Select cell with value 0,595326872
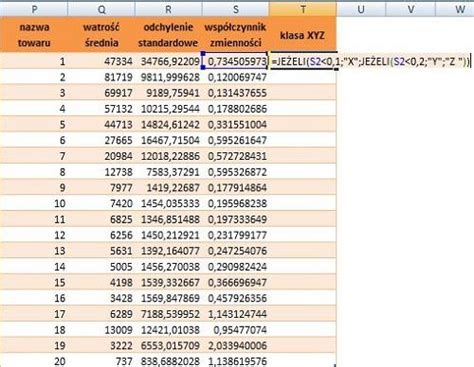Image resolution: width=474 pixels, height=367 pixels. point(235,172)
